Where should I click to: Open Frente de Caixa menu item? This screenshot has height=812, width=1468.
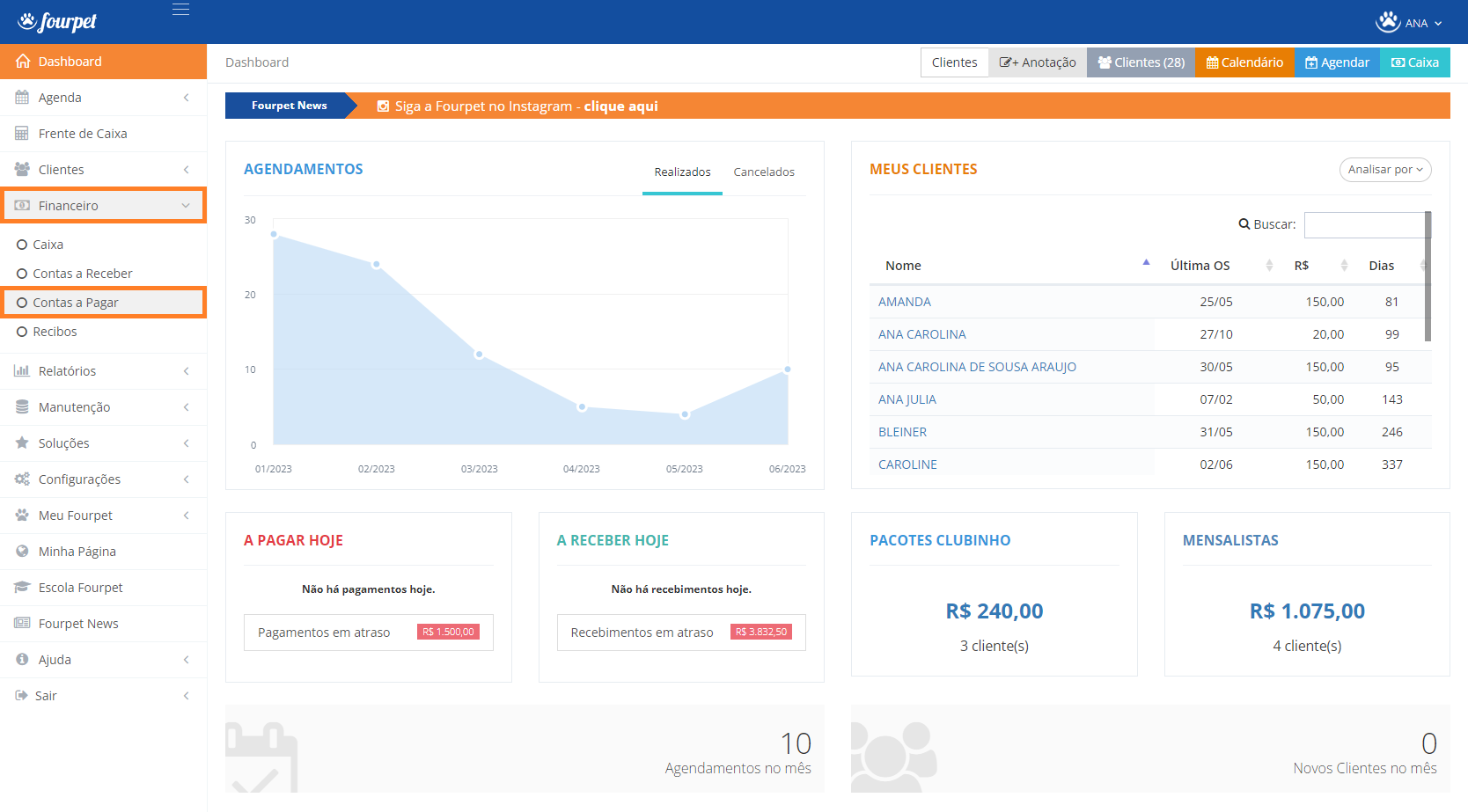[x=103, y=134]
